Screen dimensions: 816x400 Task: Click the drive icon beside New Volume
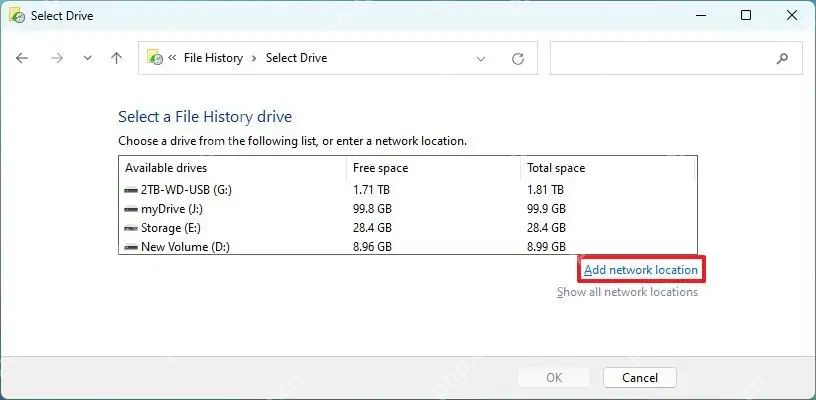coord(131,247)
